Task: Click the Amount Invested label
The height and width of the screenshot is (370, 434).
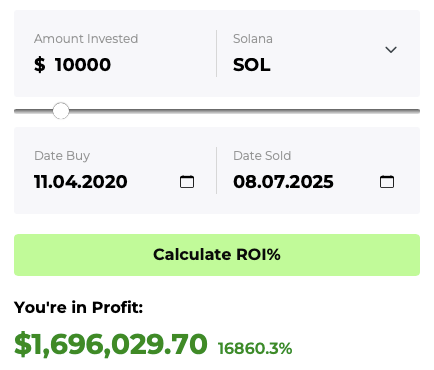Action: click(x=86, y=39)
